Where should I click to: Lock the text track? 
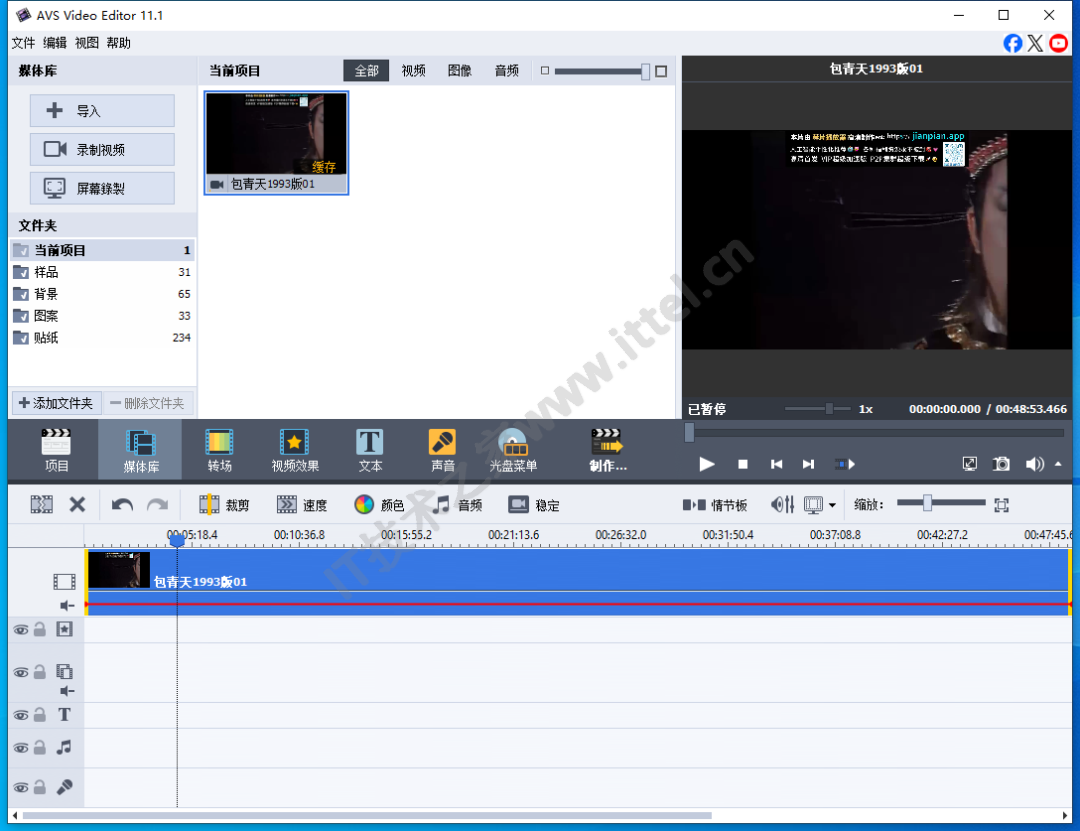pyautogui.click(x=40, y=715)
